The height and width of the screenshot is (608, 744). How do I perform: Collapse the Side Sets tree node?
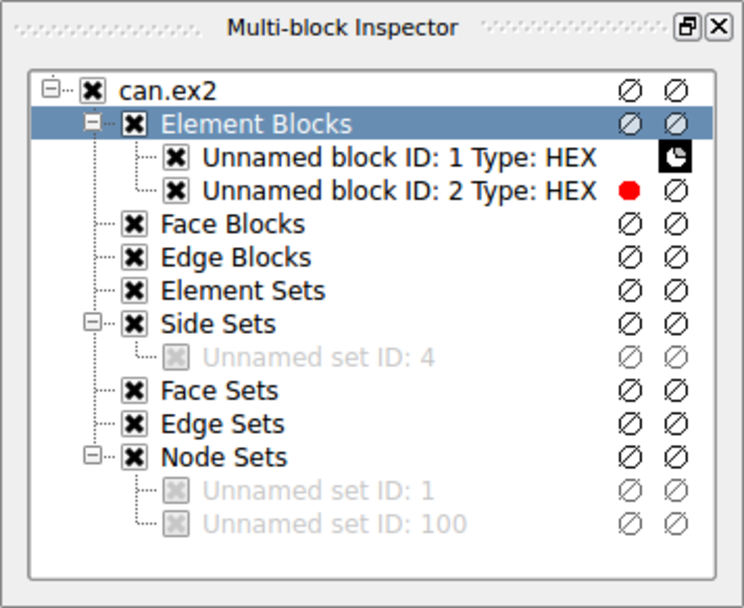click(93, 324)
